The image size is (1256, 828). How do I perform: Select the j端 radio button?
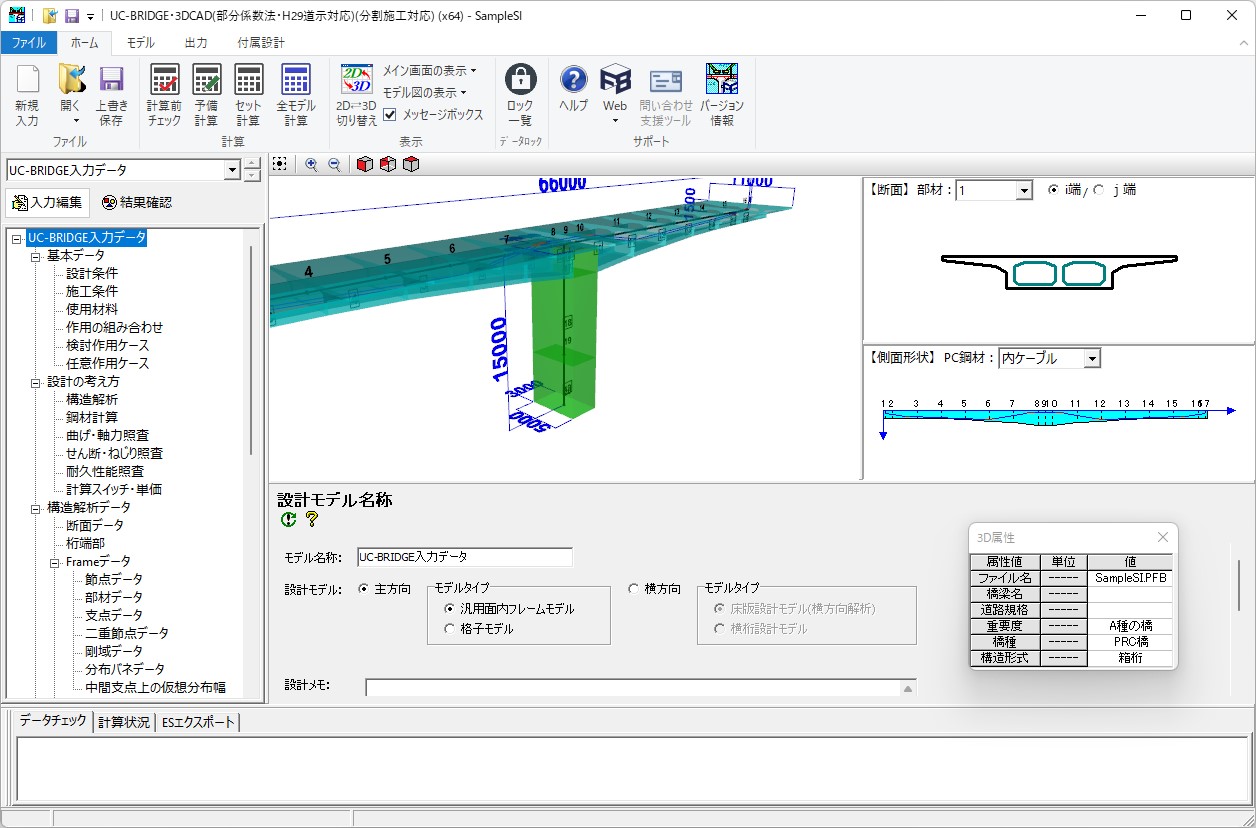[1099, 190]
